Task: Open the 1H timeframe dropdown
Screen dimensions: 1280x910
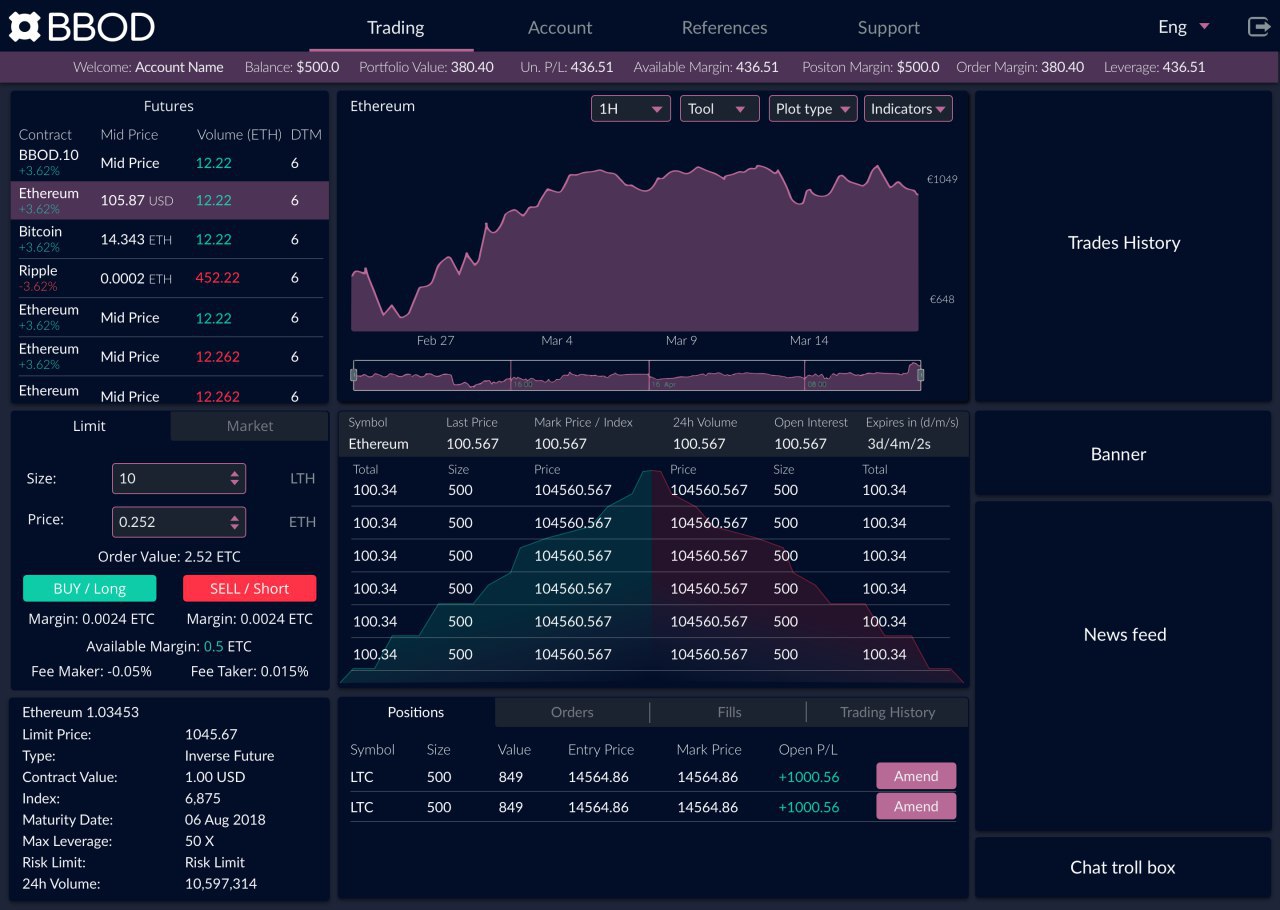Action: 631,109
